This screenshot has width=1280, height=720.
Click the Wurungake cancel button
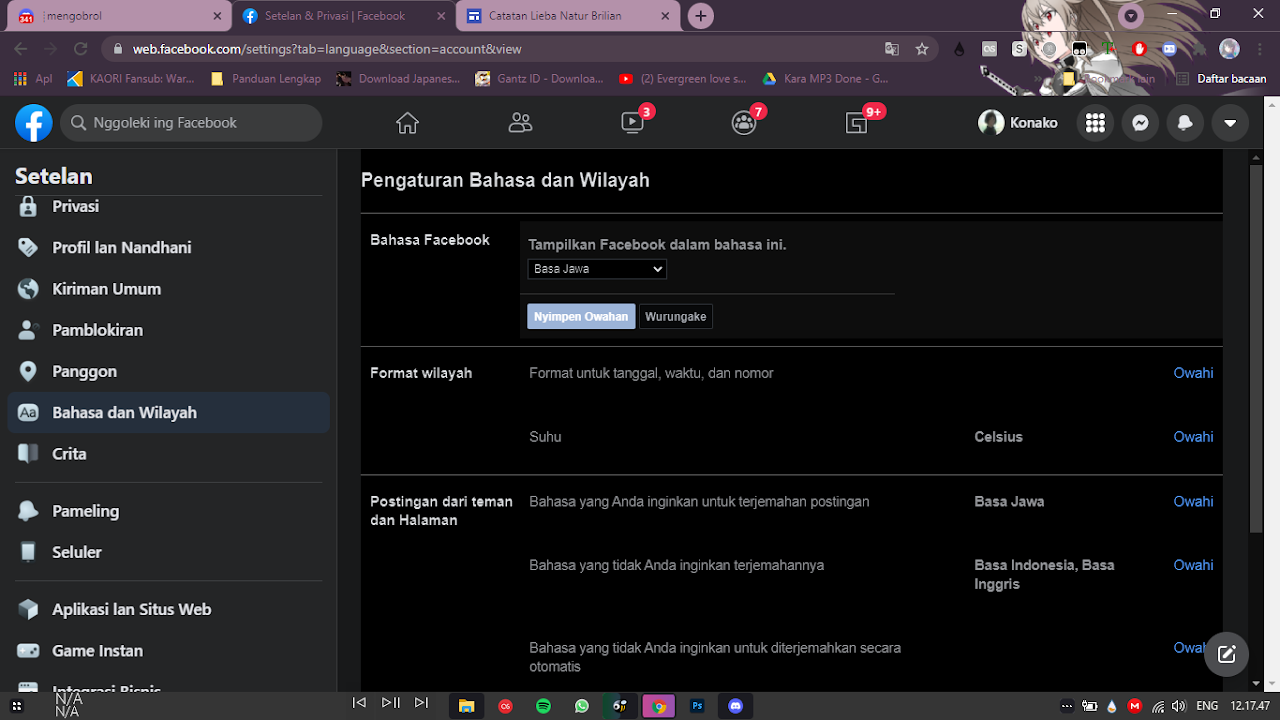tap(676, 316)
